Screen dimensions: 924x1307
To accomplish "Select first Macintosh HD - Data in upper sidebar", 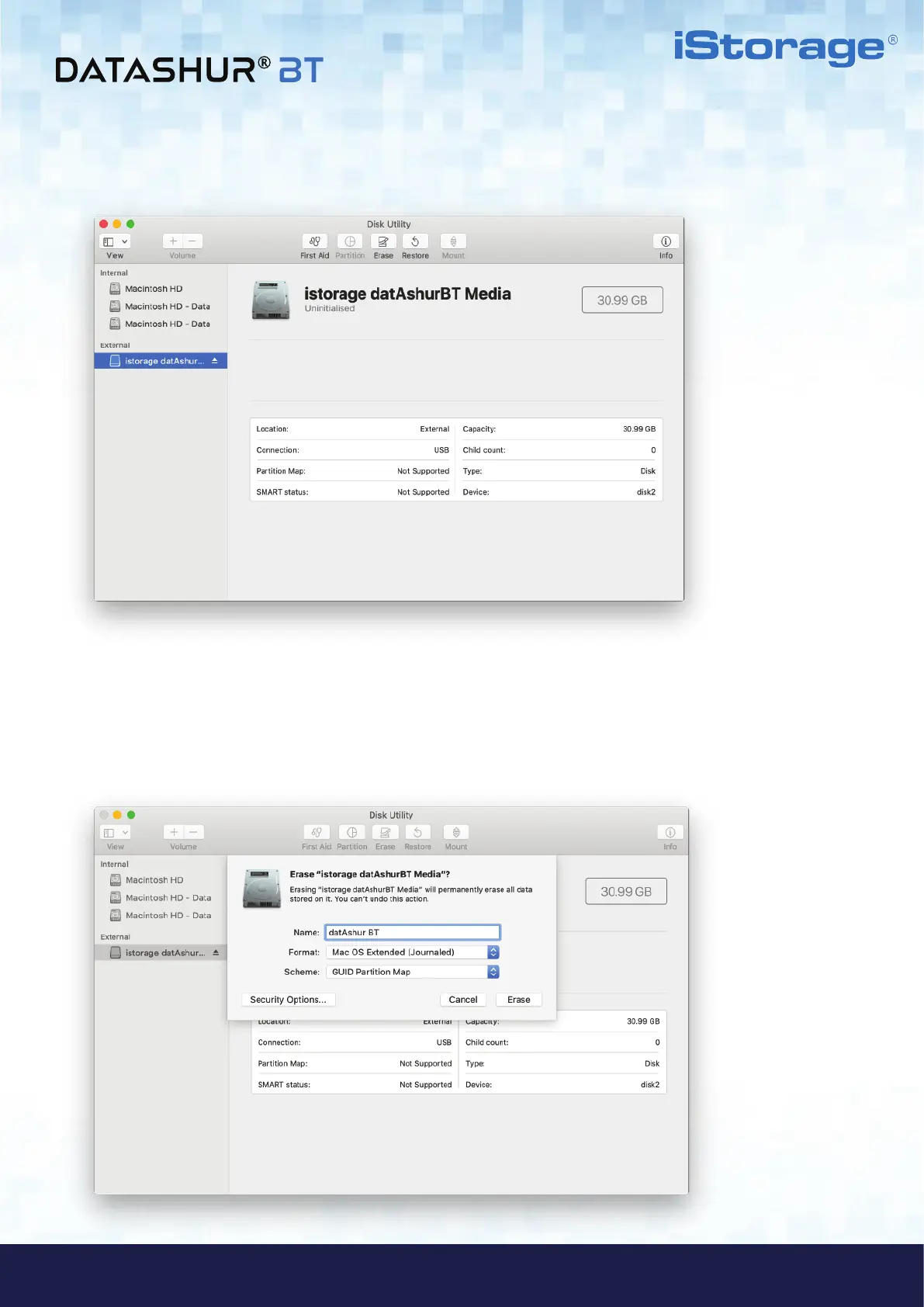I will [x=160, y=307].
